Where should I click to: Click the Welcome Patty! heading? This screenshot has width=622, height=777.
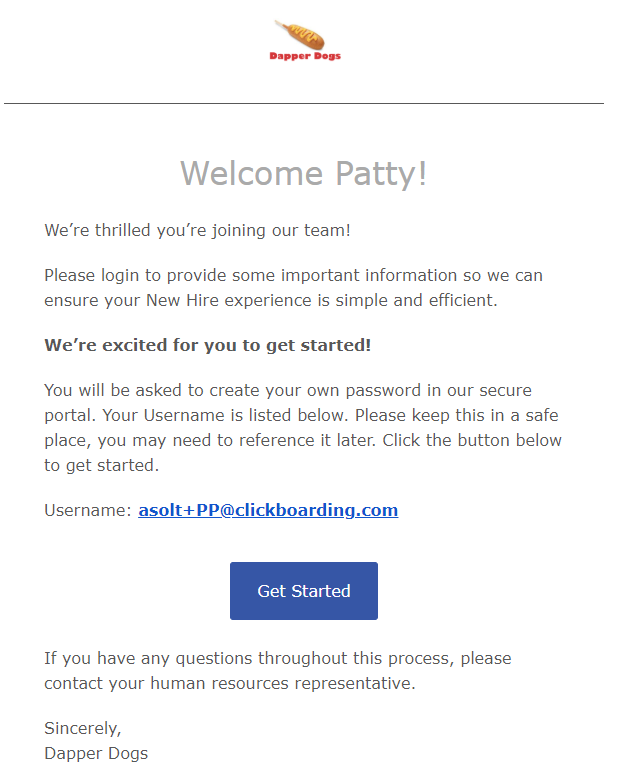(x=304, y=173)
